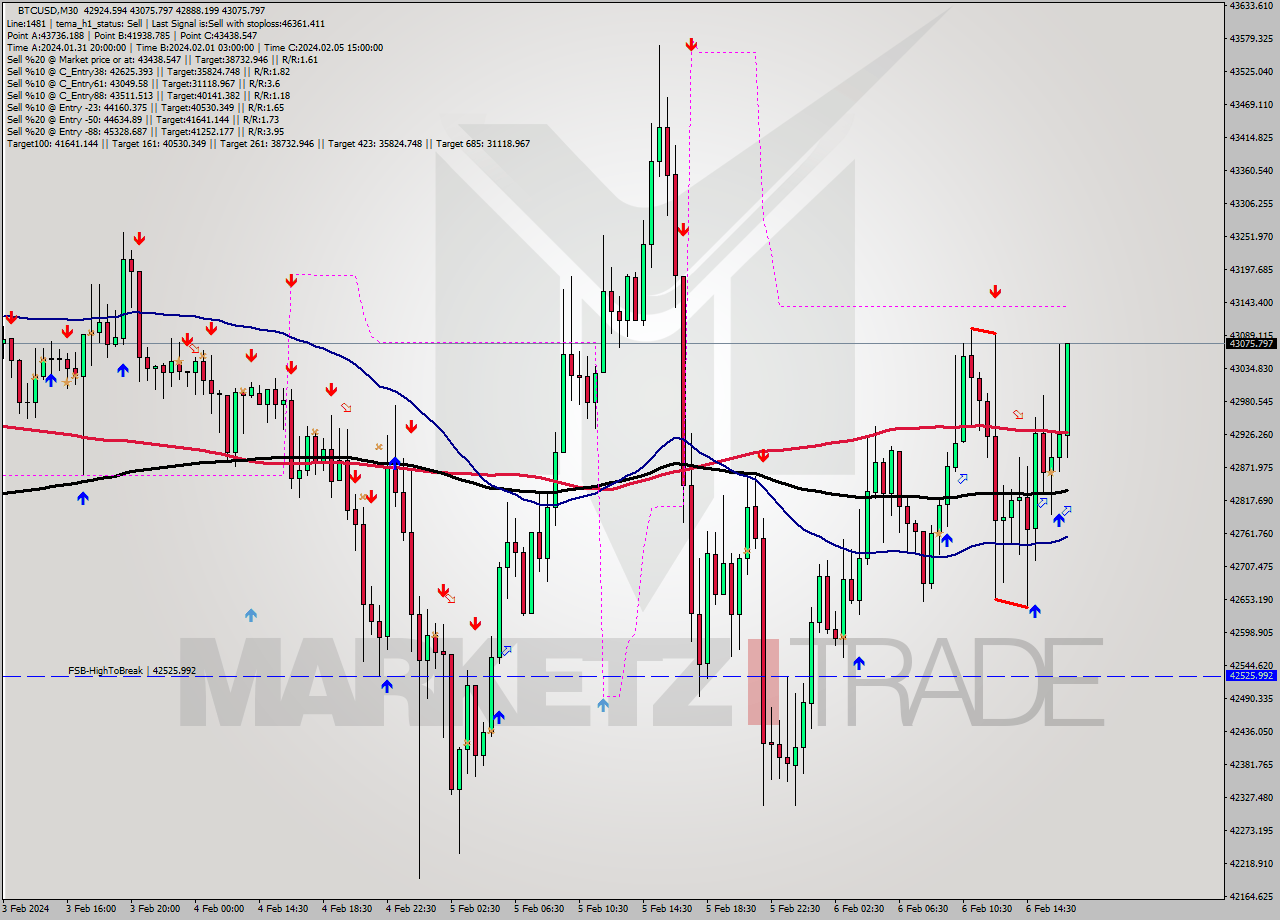Click the 43633.610 price axis label
This screenshot has height=920, width=1280.
pos(1251,6)
